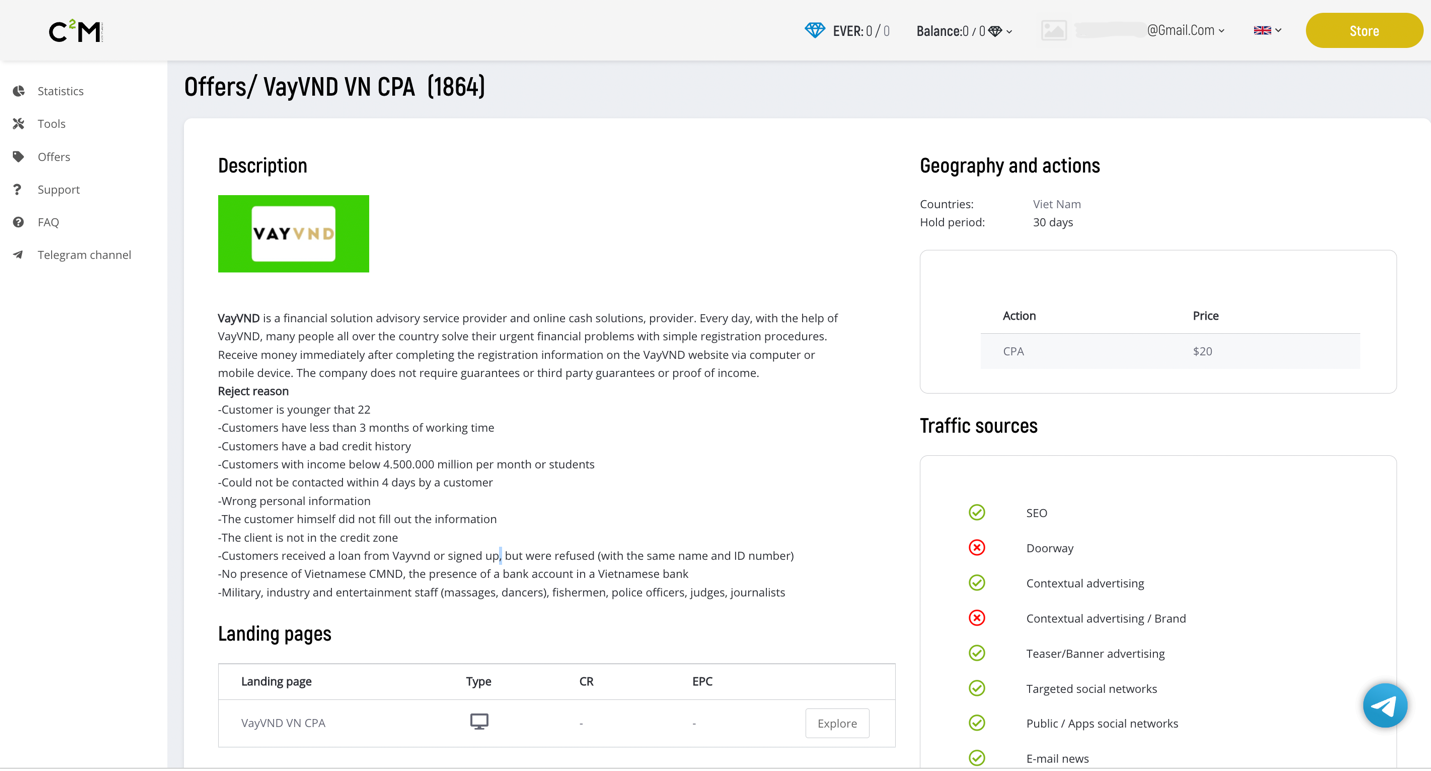Click the check beside E-mail news
Viewport: 1431px width, 771px height.
tap(977, 758)
